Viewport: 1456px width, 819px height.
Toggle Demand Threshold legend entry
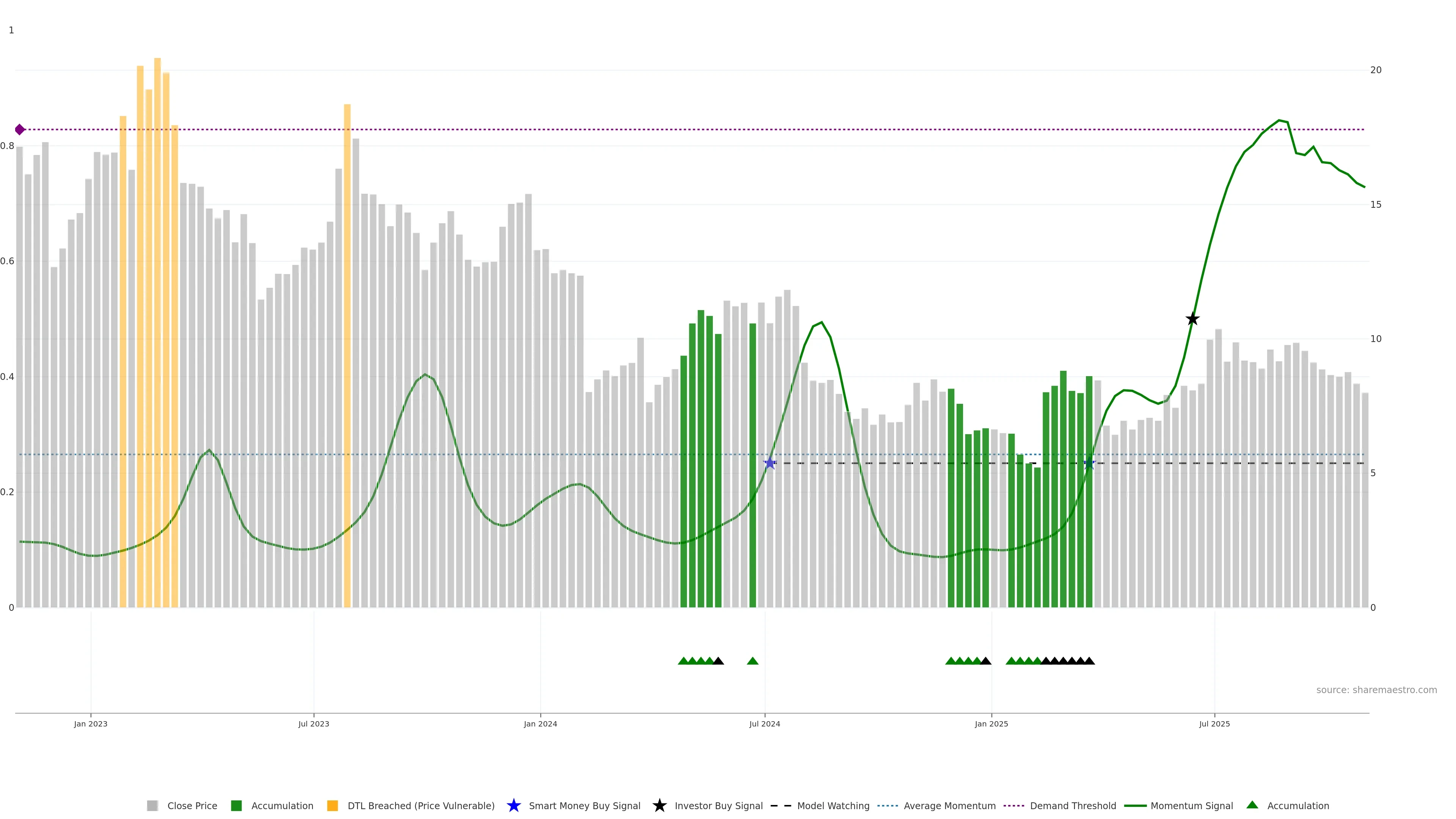point(1072,805)
